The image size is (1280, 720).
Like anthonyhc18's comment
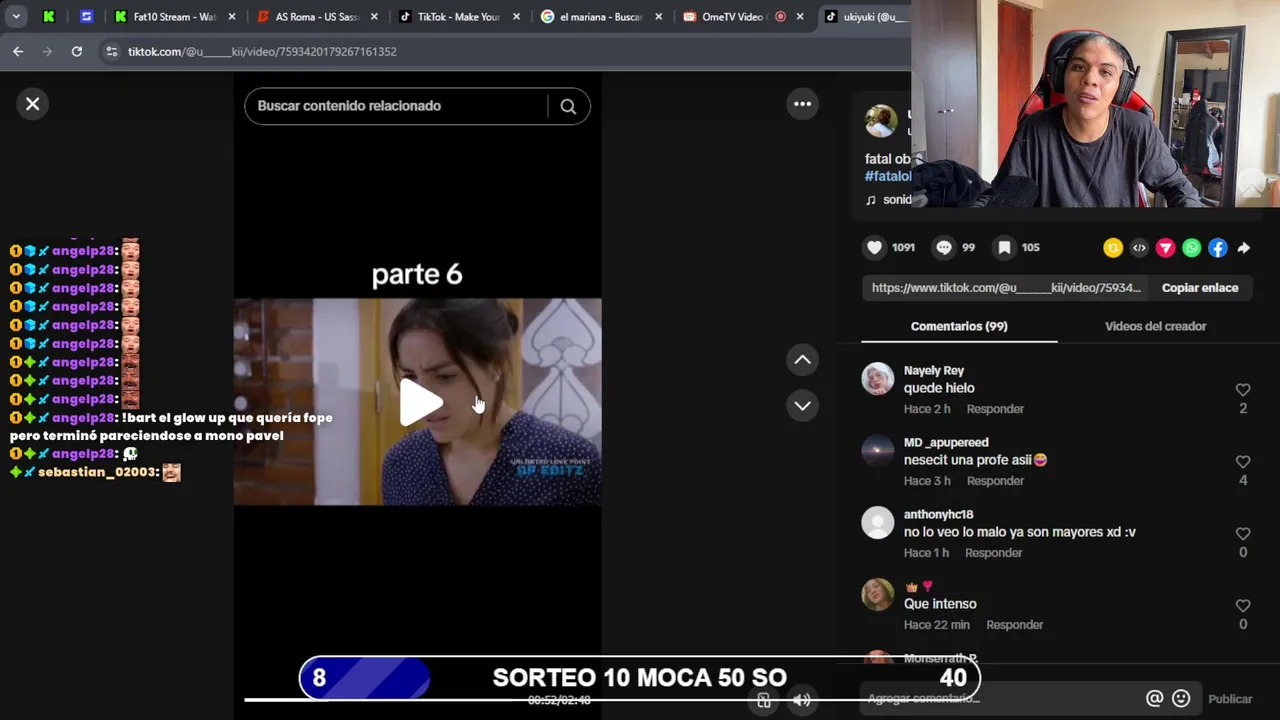point(1243,534)
